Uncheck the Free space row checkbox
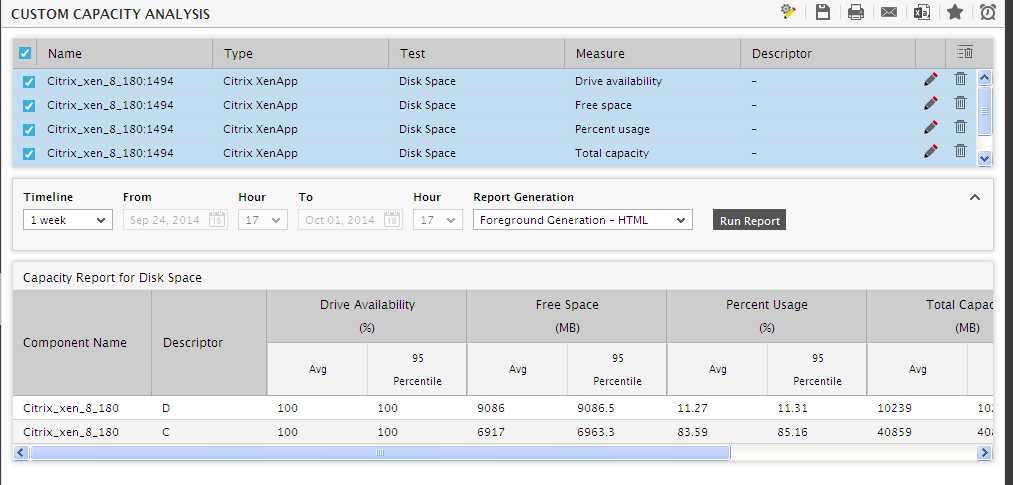This screenshot has width=1013, height=485. tap(29, 106)
